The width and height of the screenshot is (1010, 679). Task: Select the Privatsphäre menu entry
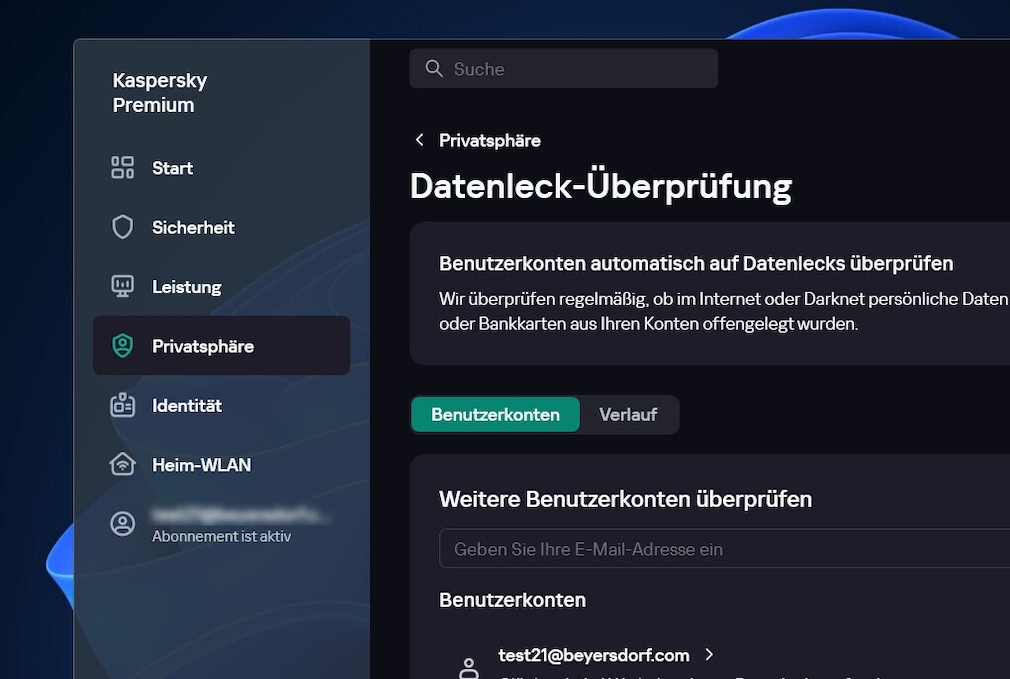coord(222,345)
